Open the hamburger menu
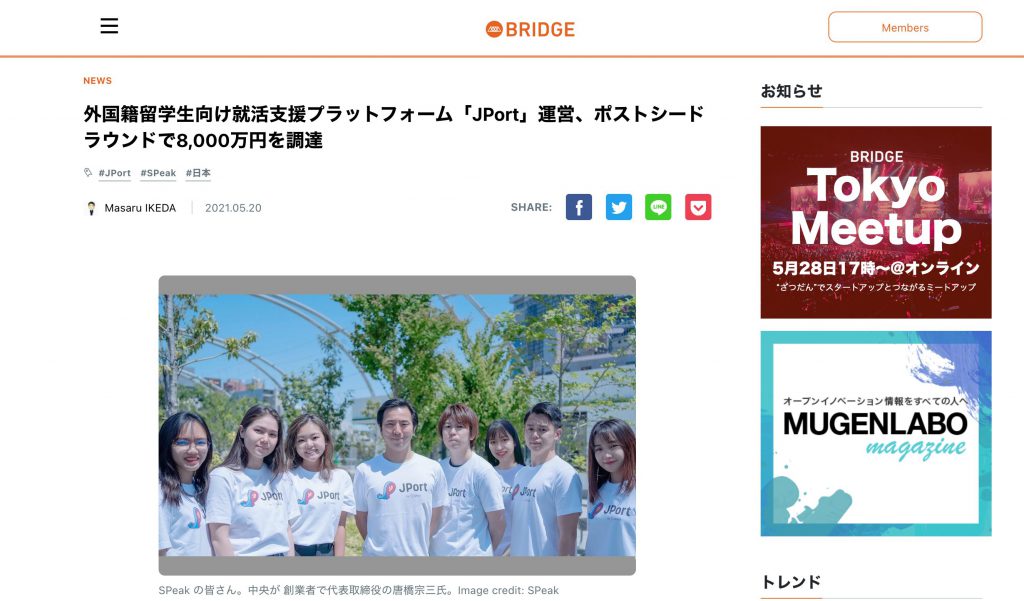 pyautogui.click(x=109, y=26)
